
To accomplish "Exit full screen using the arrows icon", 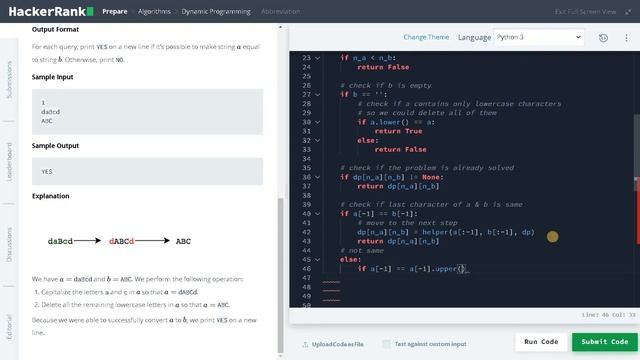I will pos(628,12).
